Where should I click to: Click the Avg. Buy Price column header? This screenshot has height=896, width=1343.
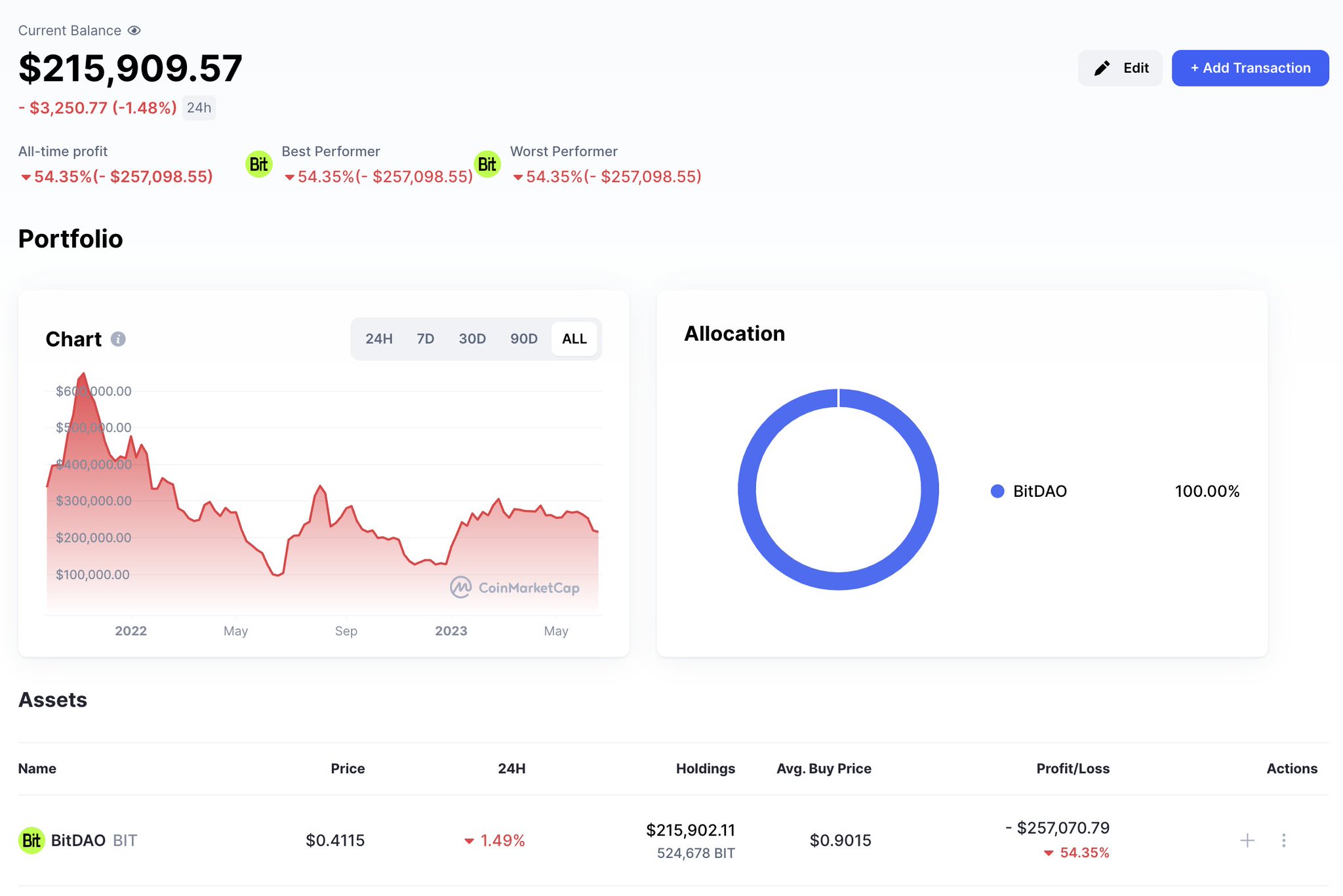(824, 769)
